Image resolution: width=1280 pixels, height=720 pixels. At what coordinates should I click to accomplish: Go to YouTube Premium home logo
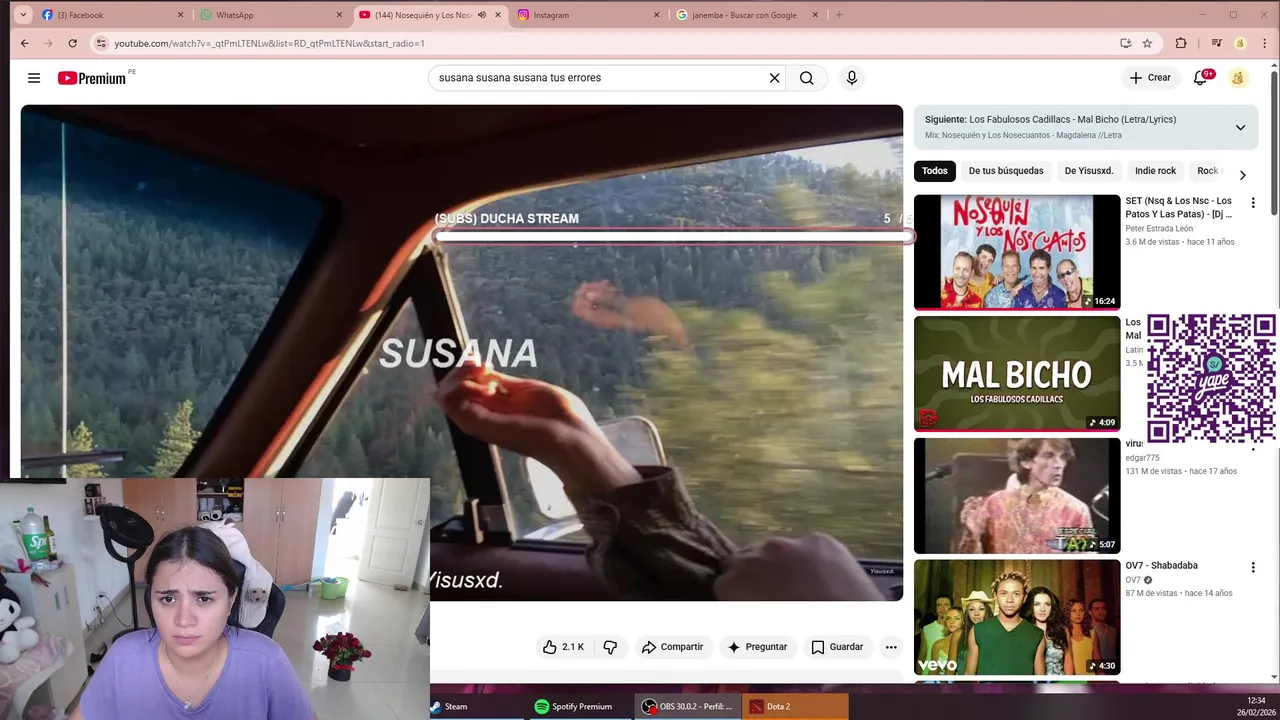click(92, 78)
